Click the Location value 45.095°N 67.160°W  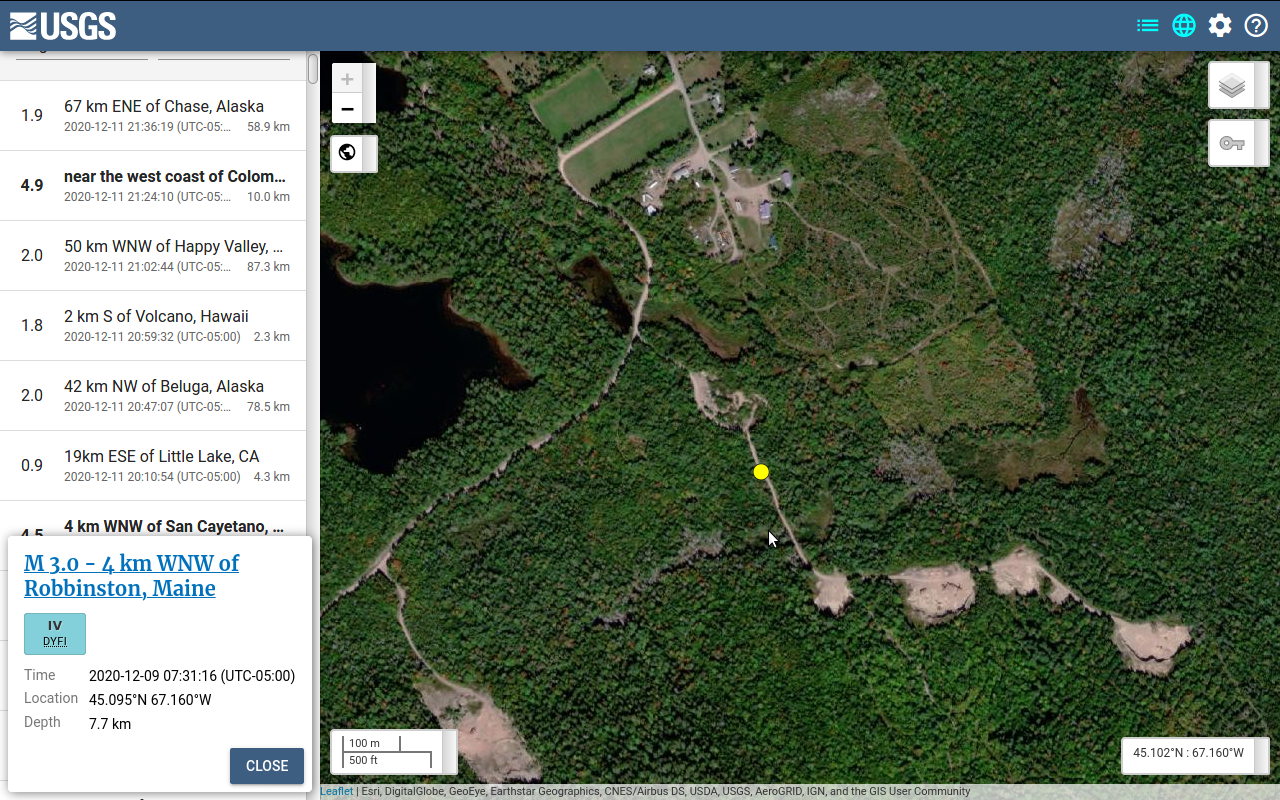click(x=150, y=700)
